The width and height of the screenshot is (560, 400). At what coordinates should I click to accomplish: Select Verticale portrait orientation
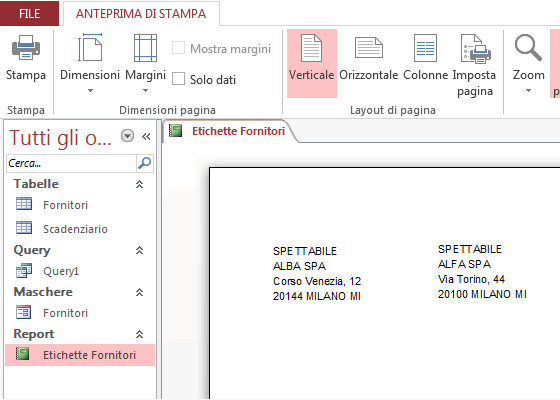tap(311, 63)
